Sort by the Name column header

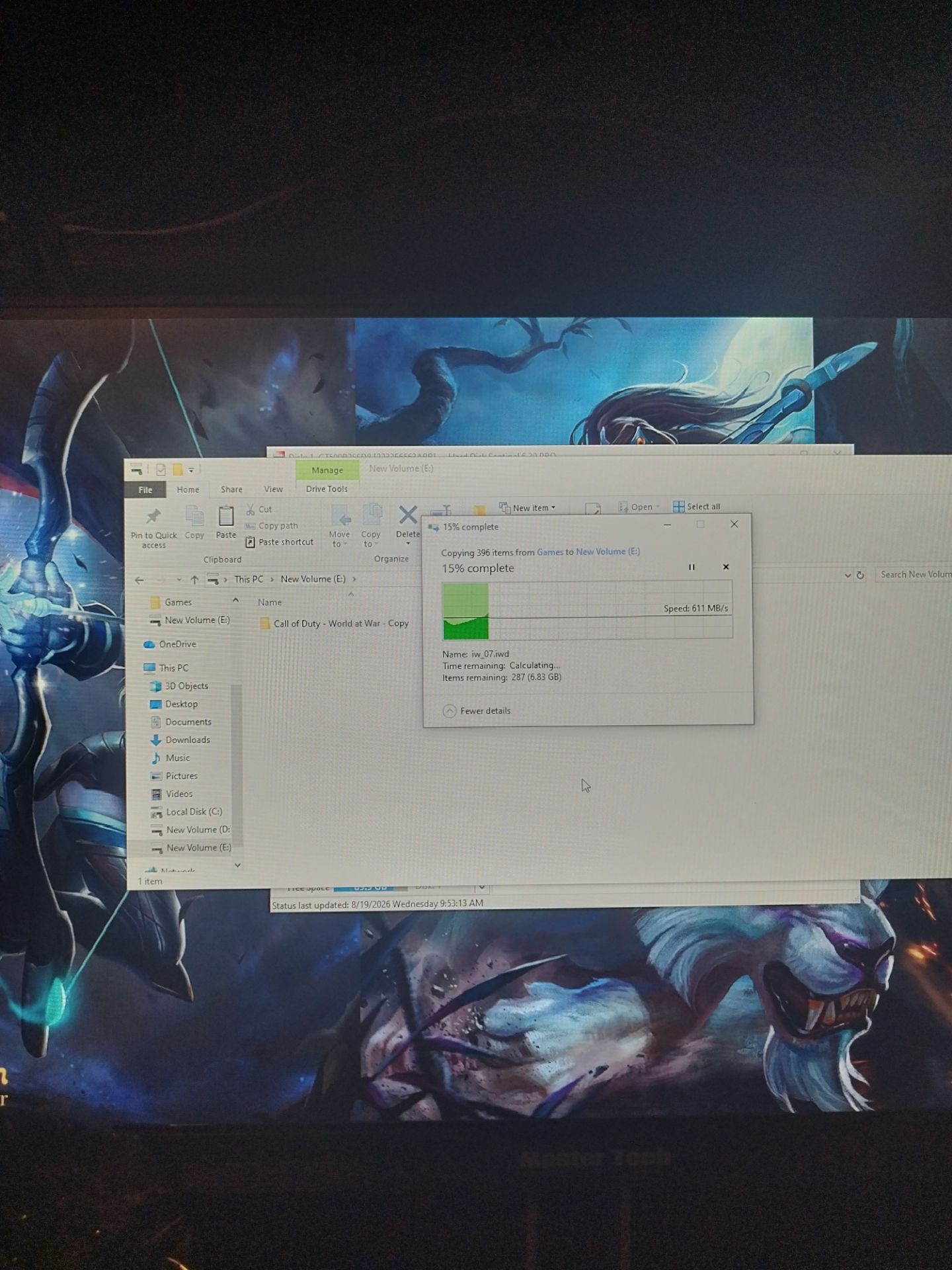tap(270, 603)
